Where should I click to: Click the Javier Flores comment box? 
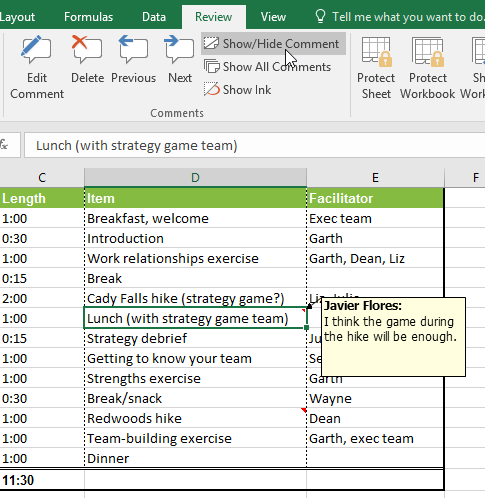click(x=393, y=337)
